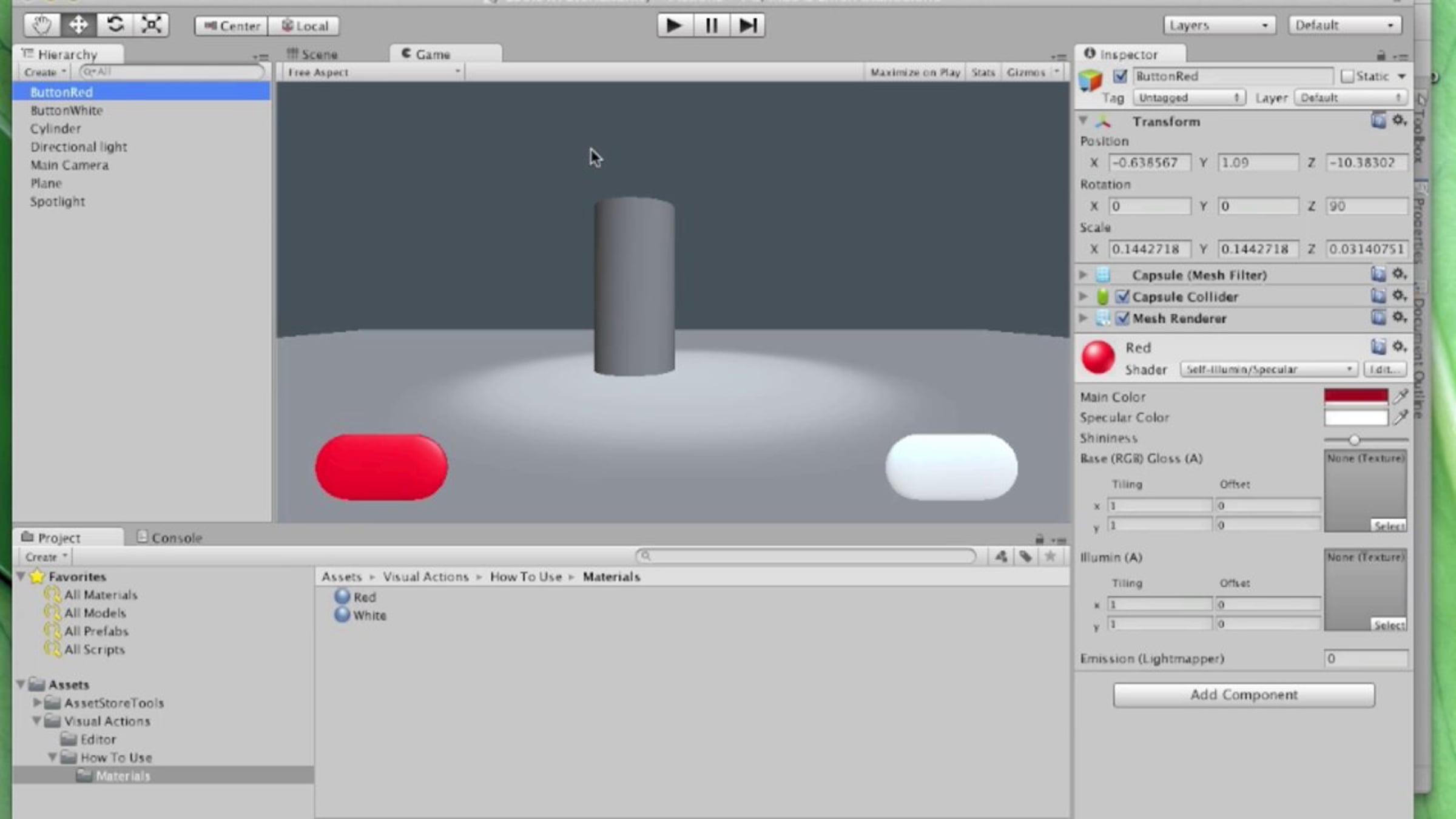Switch to the Scene tab
Image resolution: width=1456 pixels, height=819 pixels.
click(x=312, y=54)
